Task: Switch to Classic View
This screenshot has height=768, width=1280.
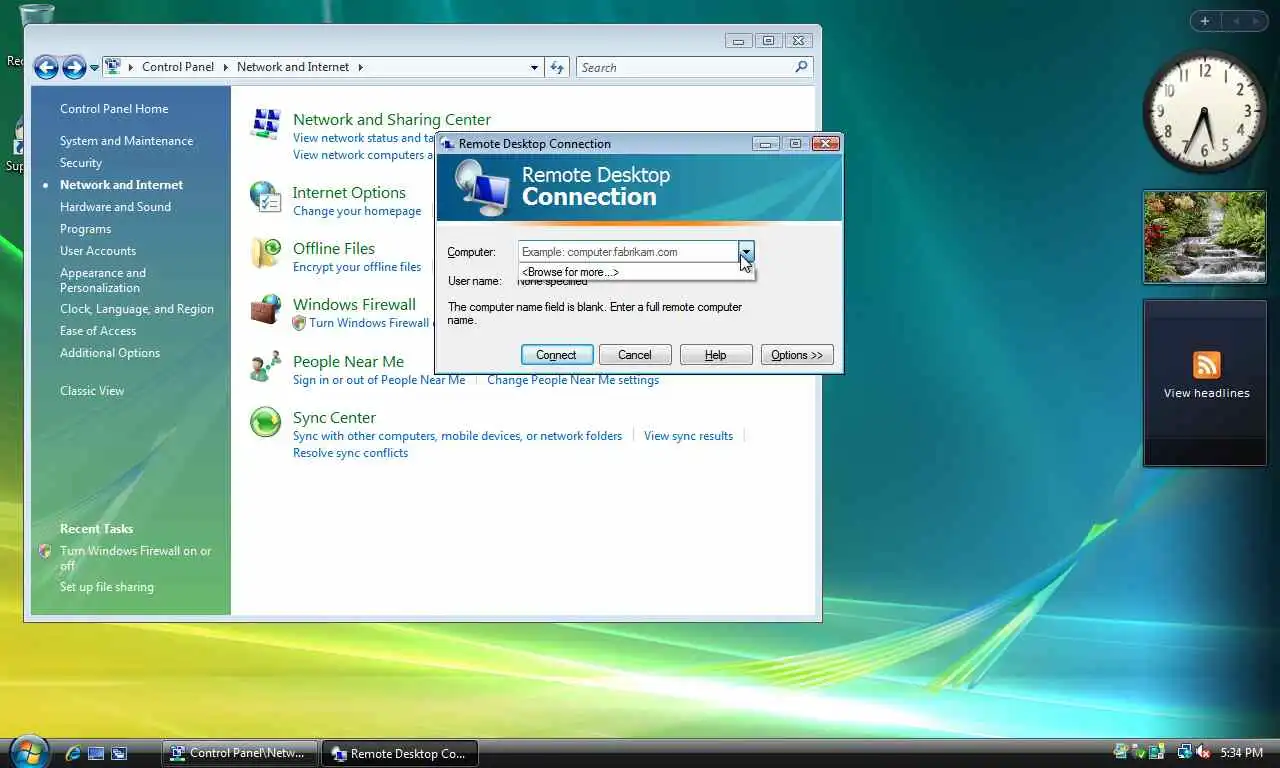Action: pos(92,391)
